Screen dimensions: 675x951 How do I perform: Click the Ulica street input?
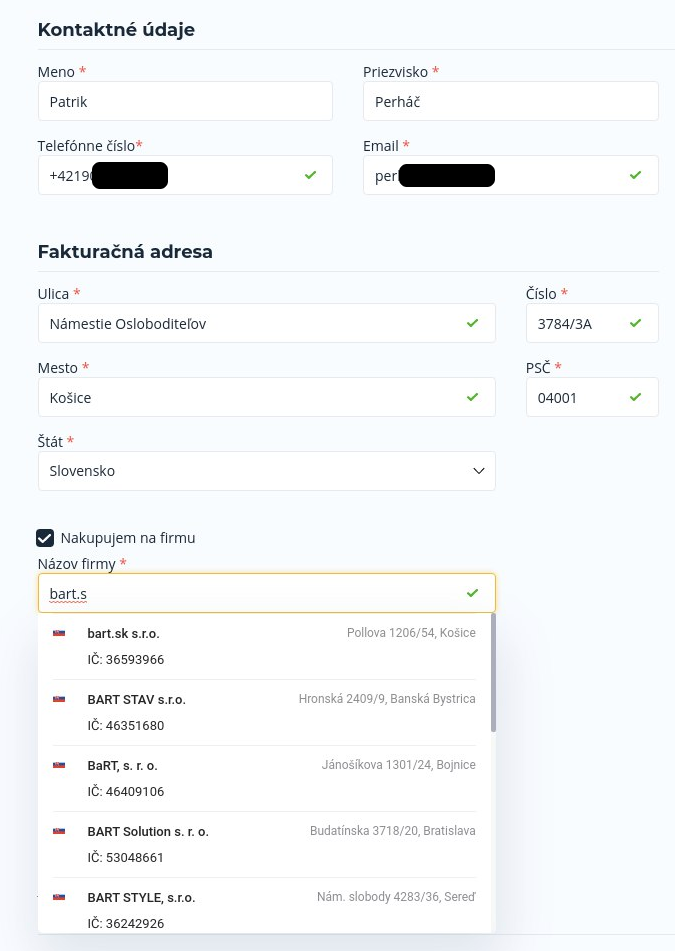[x=267, y=323]
